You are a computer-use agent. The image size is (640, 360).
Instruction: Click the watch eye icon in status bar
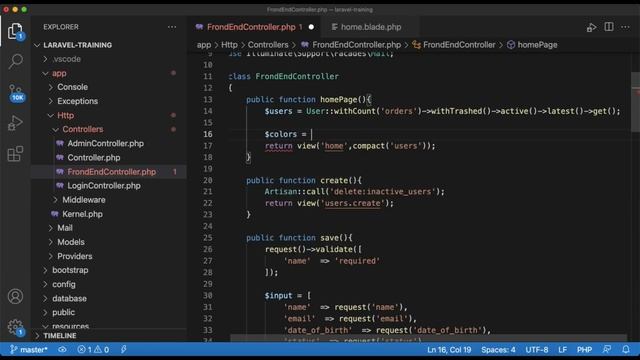pyautogui.click(x=62, y=350)
